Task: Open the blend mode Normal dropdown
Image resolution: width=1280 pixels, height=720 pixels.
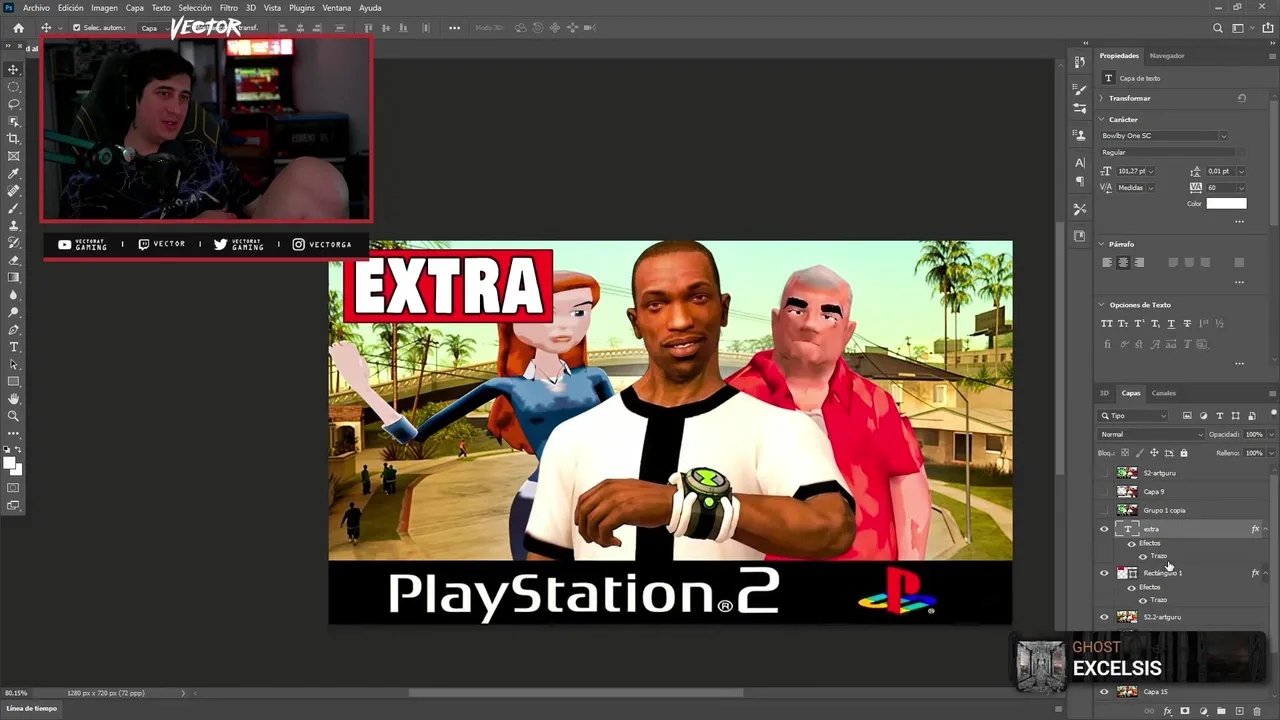Action: click(x=1151, y=435)
